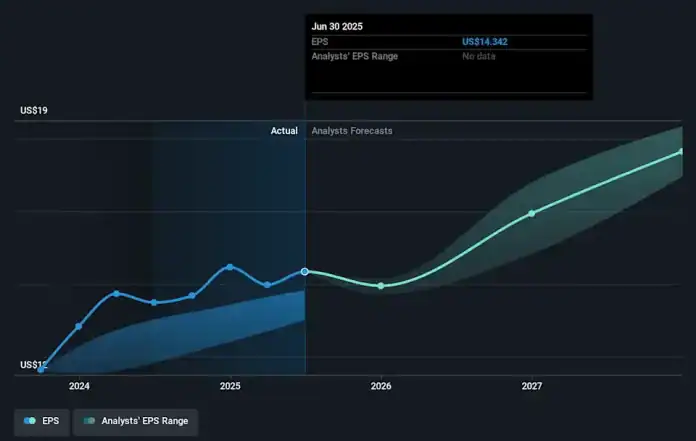Click the 2024 x-axis label
Image resolution: width=696 pixels, height=441 pixels.
(x=79, y=386)
